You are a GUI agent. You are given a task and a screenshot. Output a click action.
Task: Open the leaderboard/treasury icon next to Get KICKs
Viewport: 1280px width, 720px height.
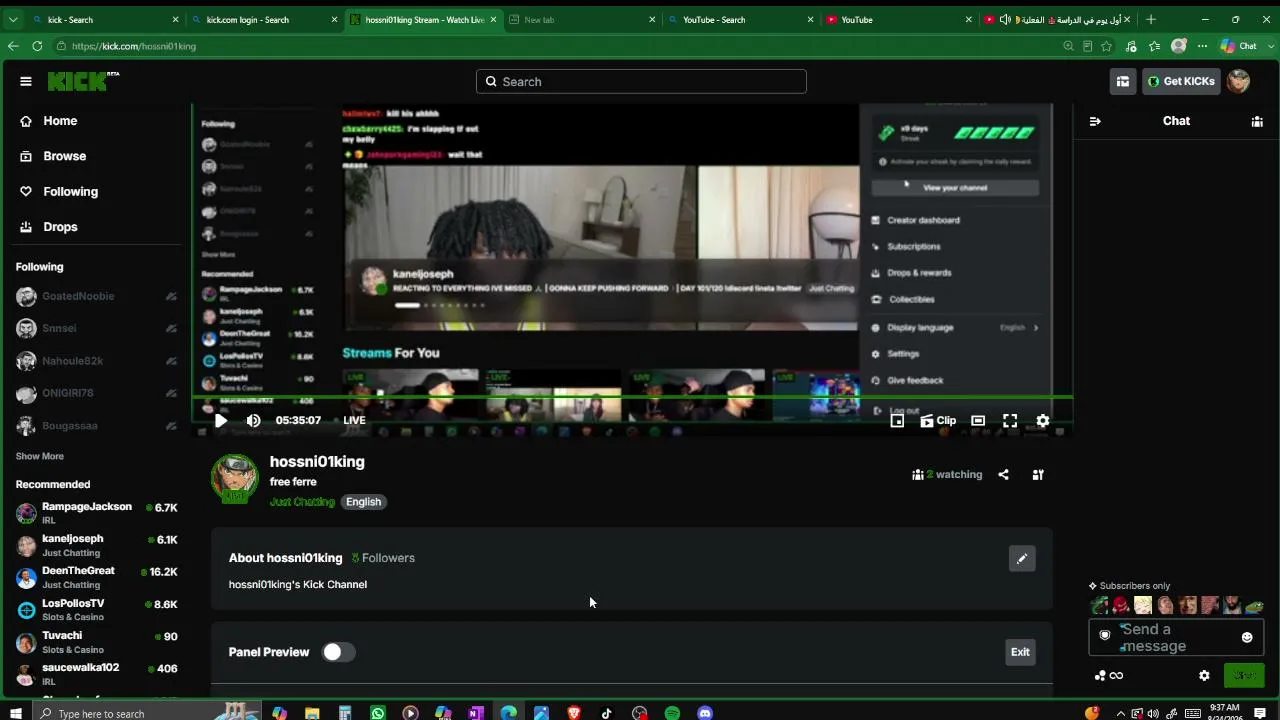[1123, 82]
